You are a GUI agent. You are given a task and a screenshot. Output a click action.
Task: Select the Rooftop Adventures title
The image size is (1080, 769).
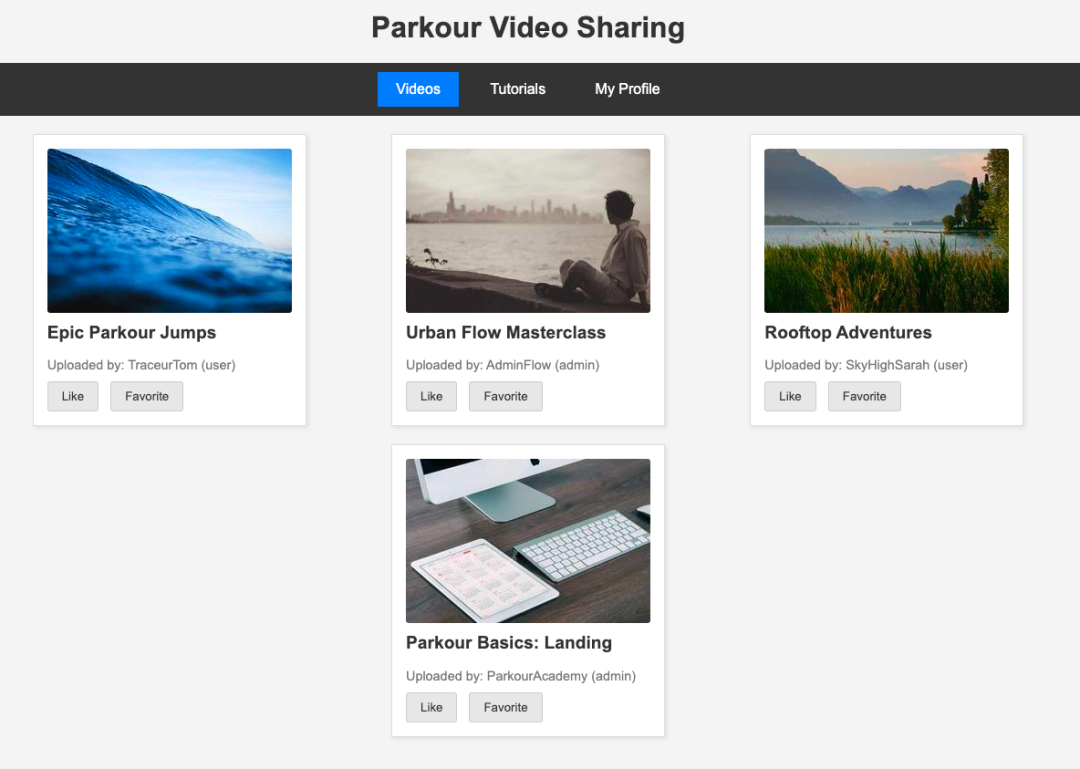pos(848,333)
